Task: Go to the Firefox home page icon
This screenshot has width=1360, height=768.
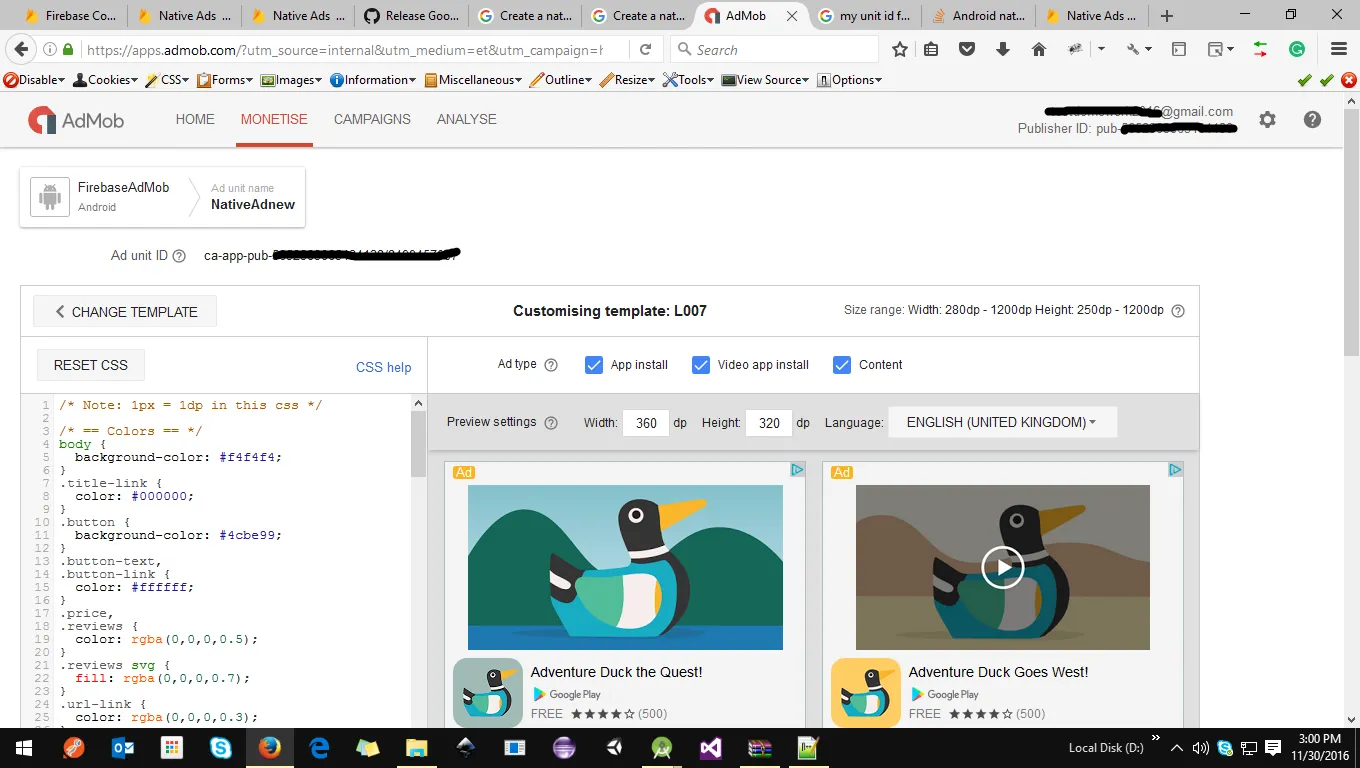Action: (1039, 49)
